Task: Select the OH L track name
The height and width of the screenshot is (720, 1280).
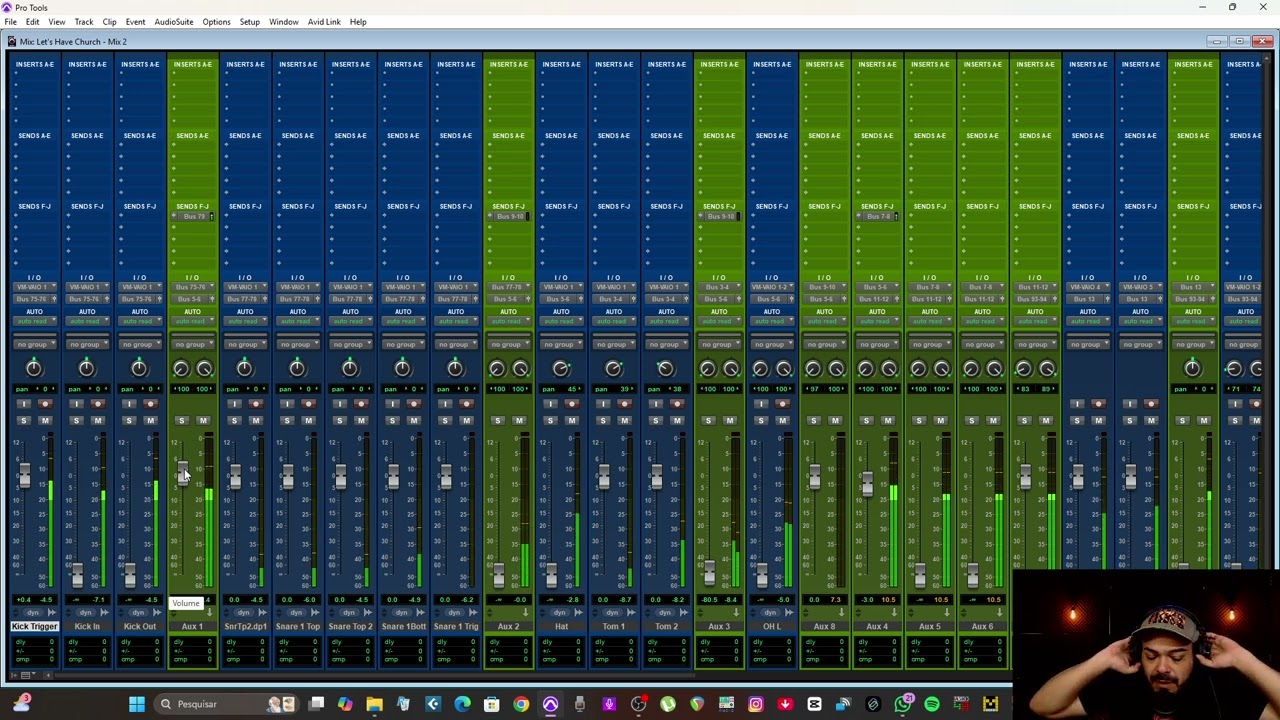Action: tap(771, 627)
